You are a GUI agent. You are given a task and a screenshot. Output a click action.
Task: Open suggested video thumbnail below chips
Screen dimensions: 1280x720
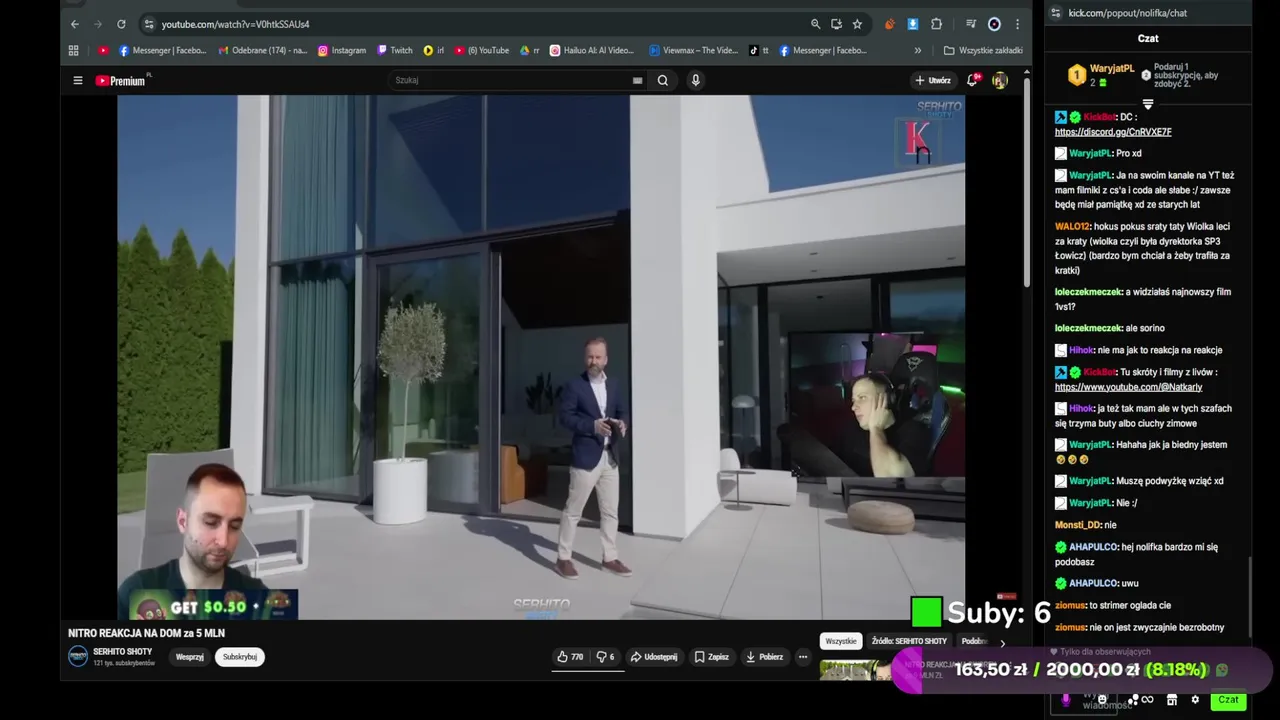[855, 670]
